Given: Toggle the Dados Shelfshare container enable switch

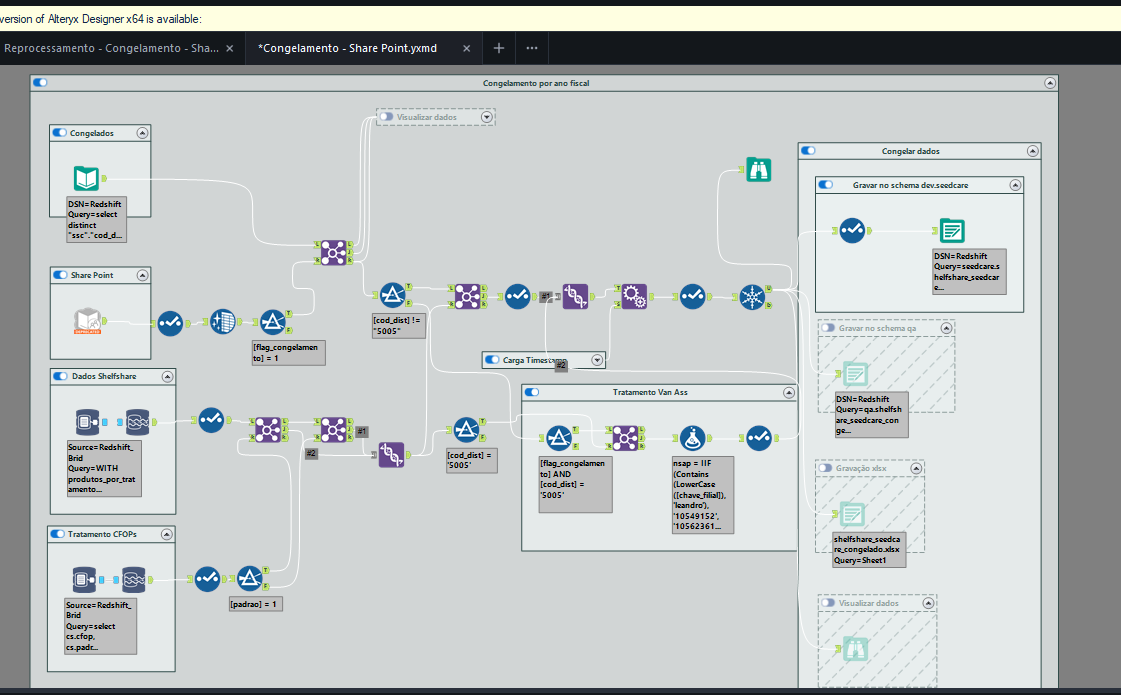Looking at the screenshot, I should pos(61,376).
